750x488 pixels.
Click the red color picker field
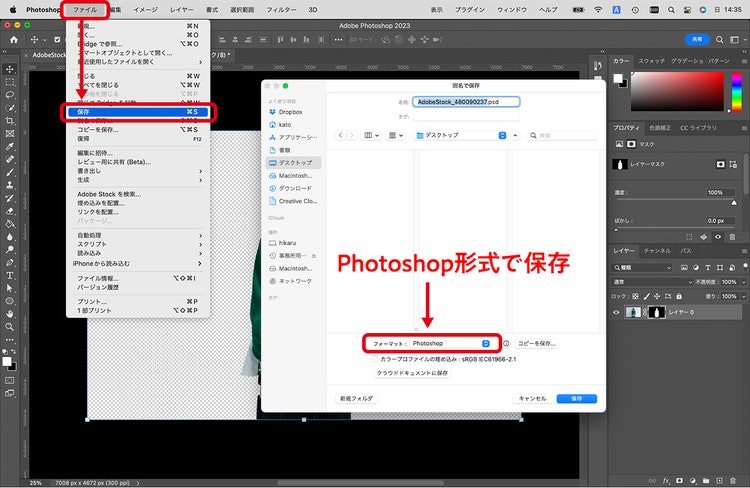click(x=677, y=92)
